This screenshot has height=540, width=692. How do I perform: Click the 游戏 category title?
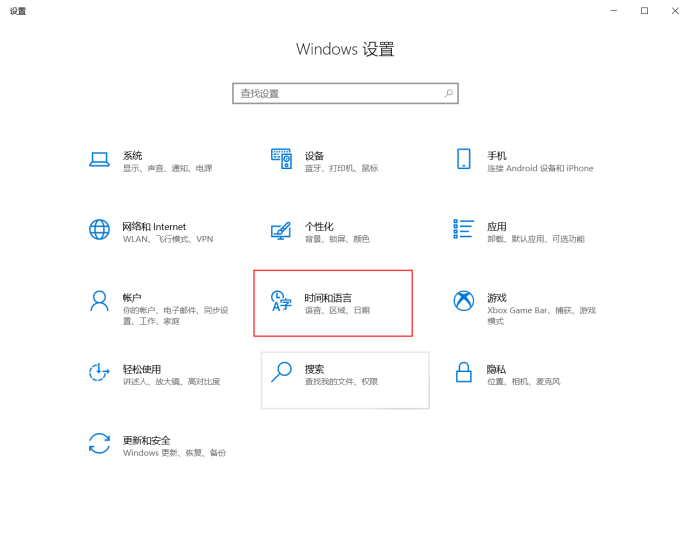[496, 298]
